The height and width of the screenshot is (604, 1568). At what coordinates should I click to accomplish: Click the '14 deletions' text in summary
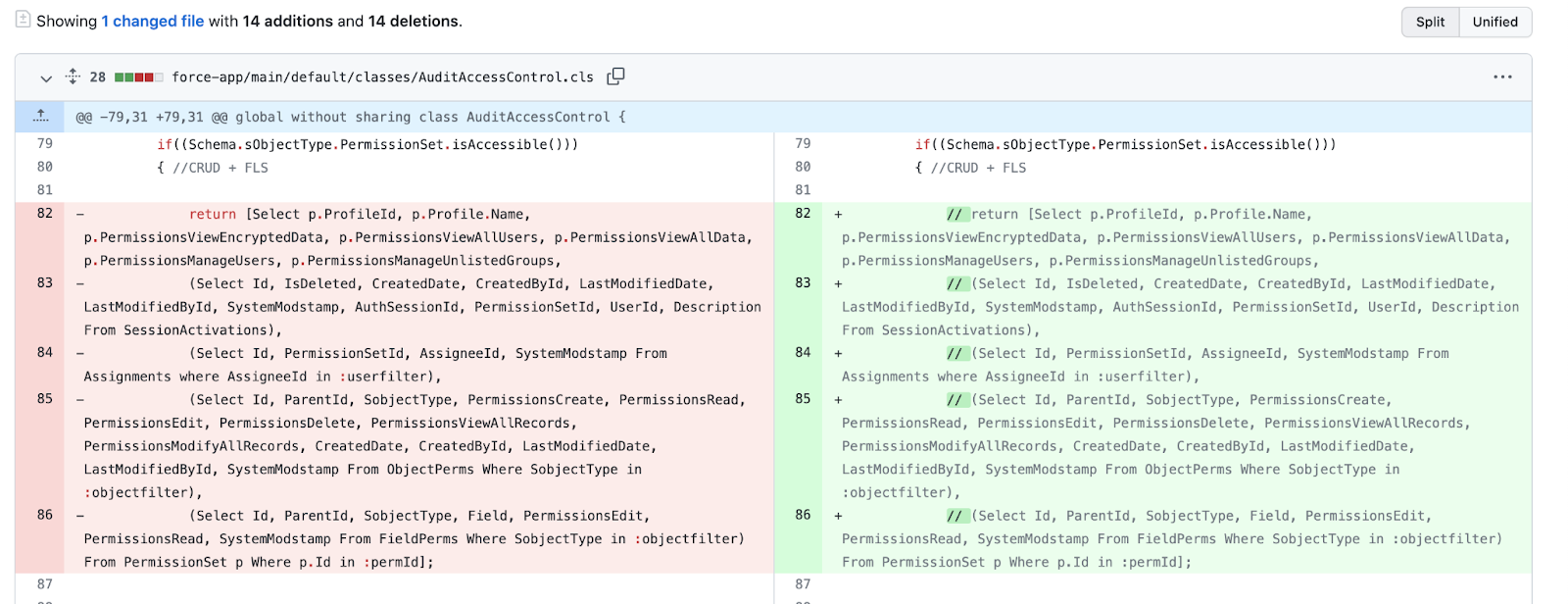414,21
